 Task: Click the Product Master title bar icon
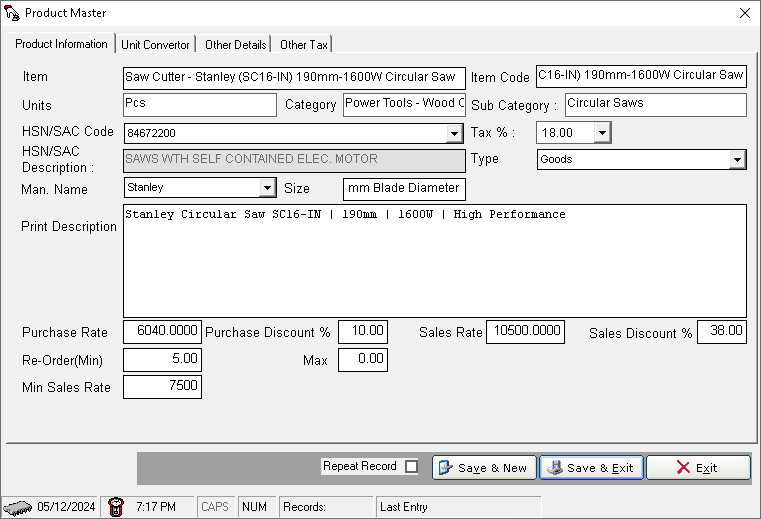point(12,13)
